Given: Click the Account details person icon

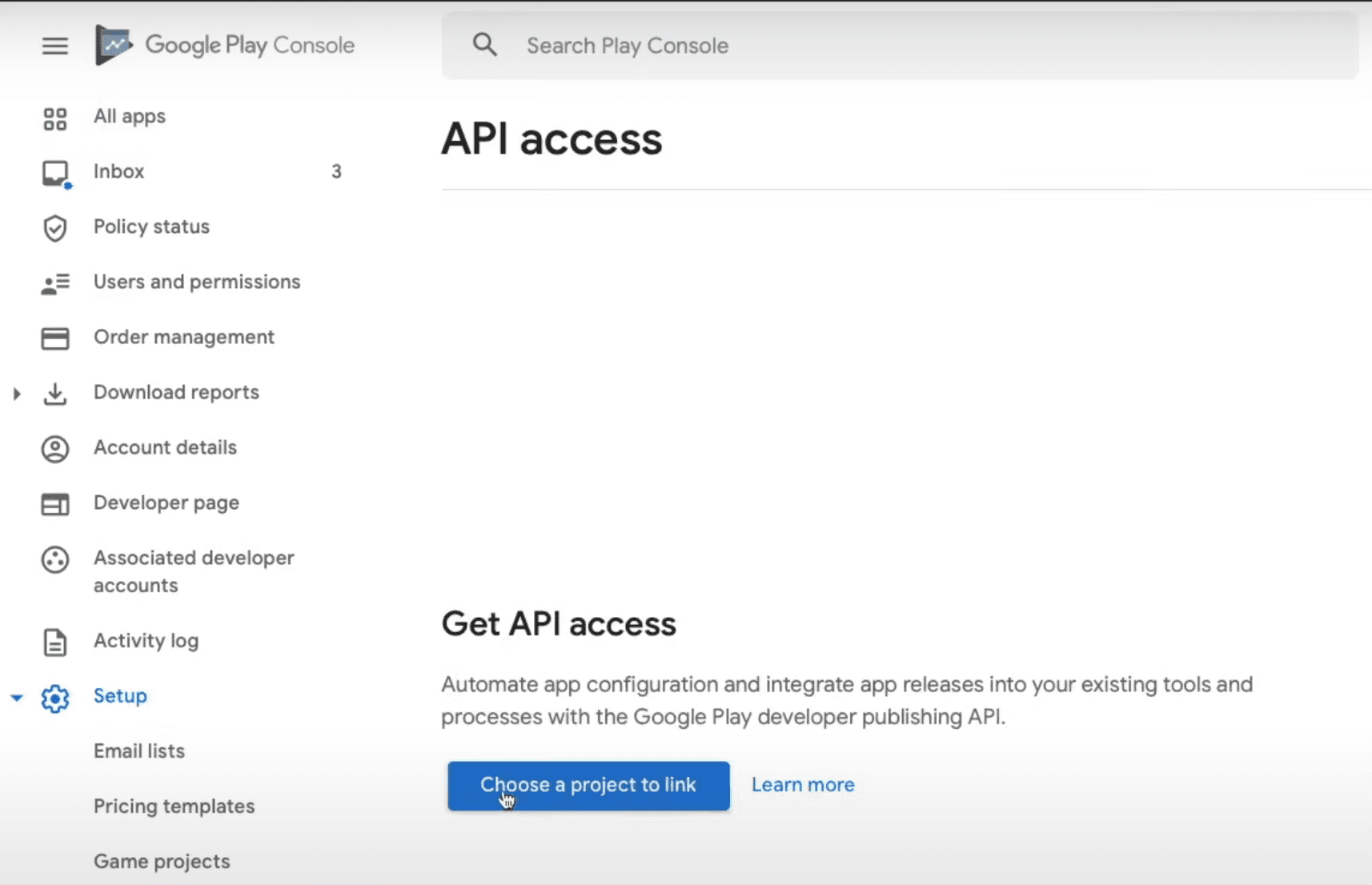Looking at the screenshot, I should [54, 449].
